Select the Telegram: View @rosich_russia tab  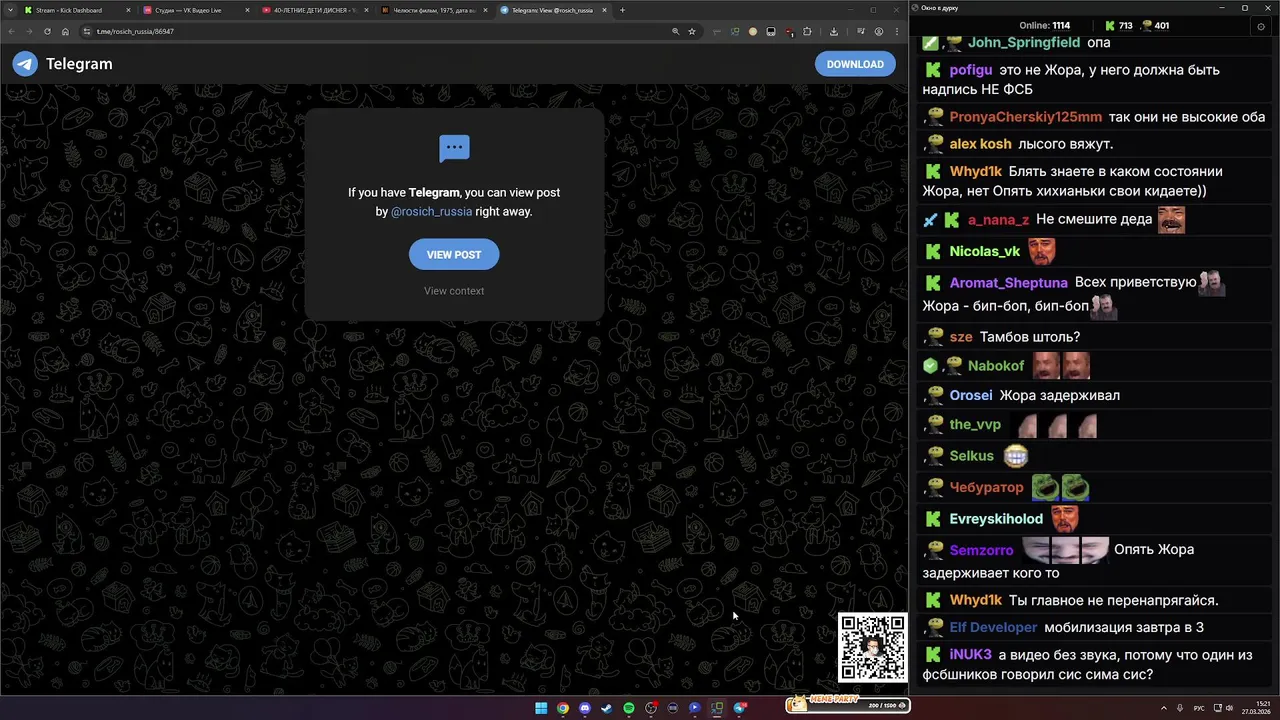click(552, 10)
